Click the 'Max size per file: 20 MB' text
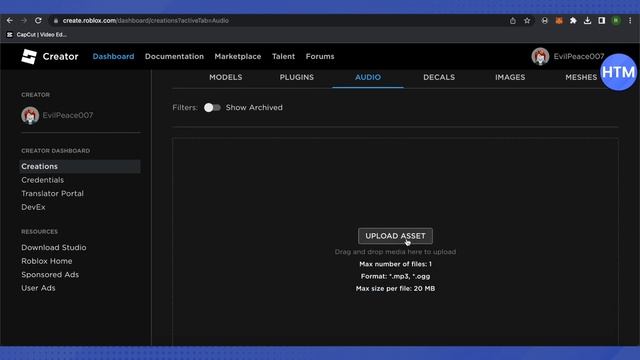This screenshot has height=360, width=640. (395, 289)
